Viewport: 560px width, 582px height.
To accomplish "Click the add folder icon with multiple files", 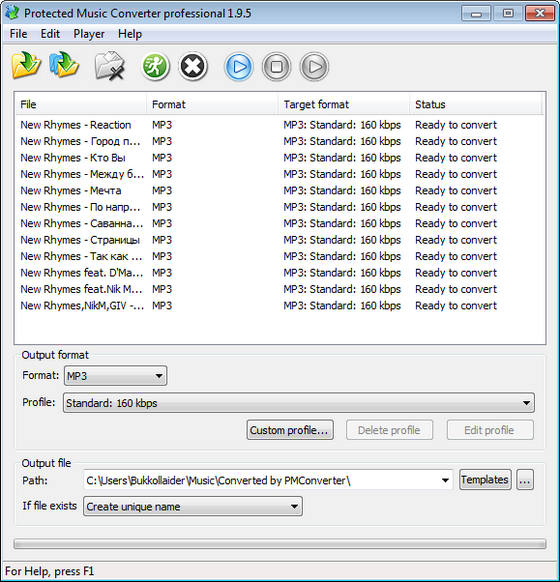I will 64,65.
